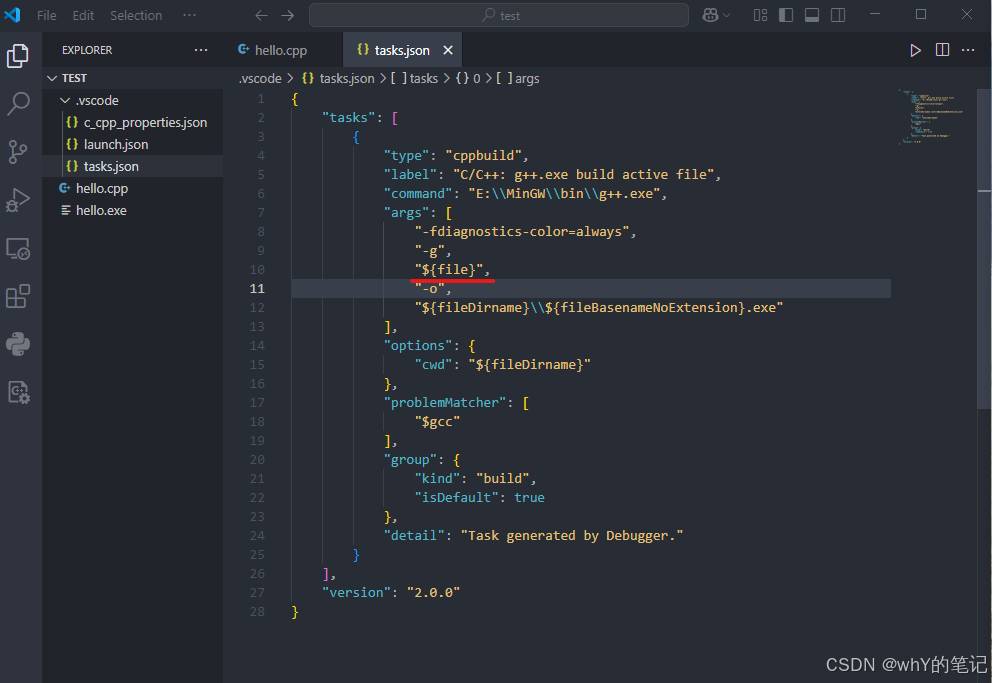Open the Explorer view in activity bar
The image size is (992, 683).
click(18, 56)
